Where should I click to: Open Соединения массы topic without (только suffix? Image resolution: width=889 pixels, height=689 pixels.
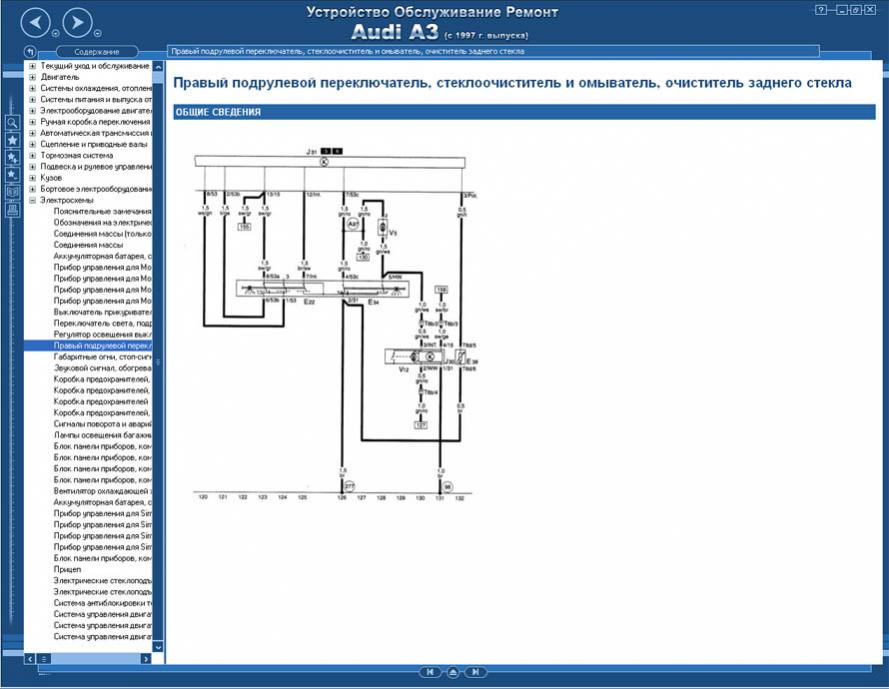point(88,245)
